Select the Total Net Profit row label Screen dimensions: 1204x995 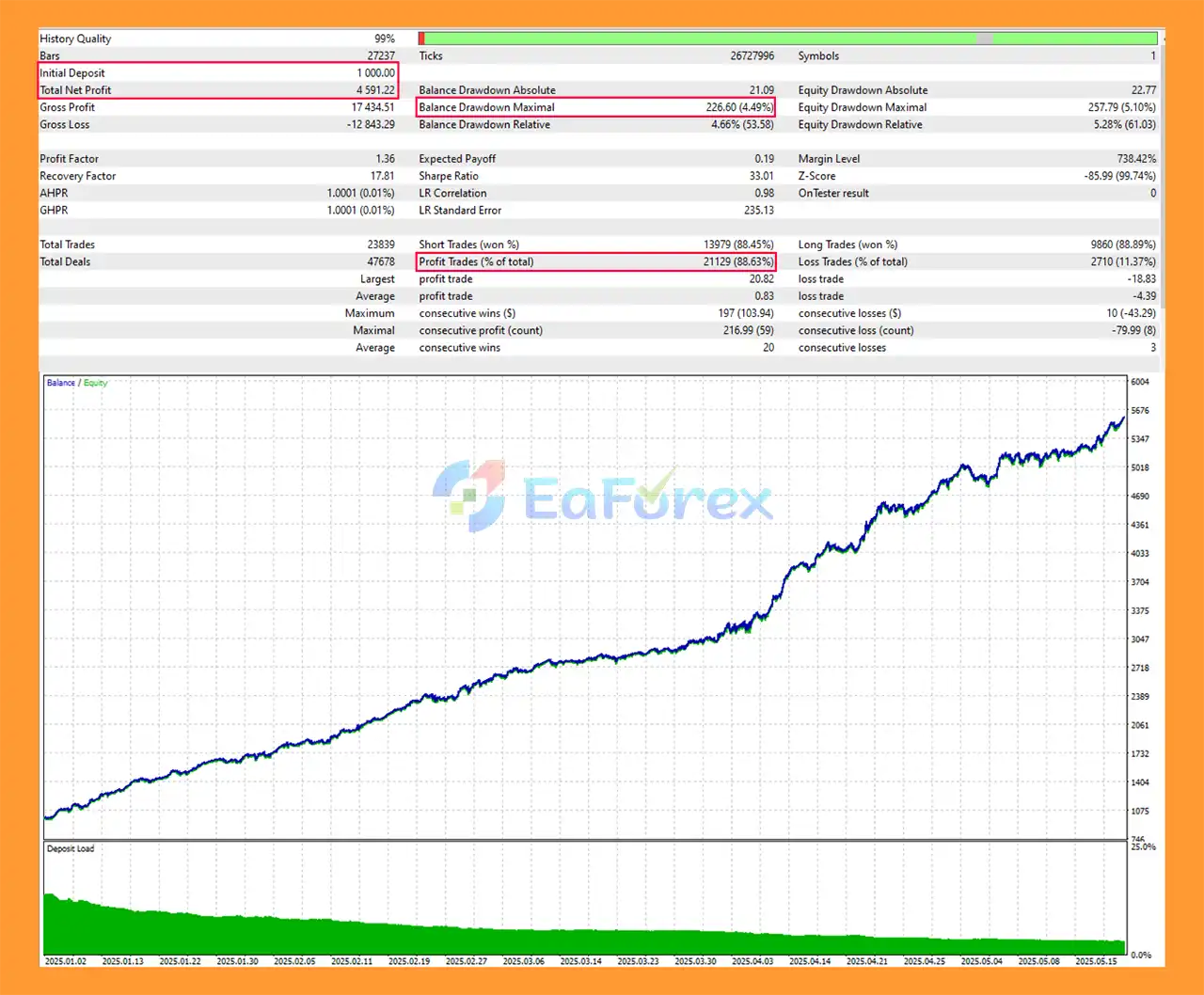75,90
